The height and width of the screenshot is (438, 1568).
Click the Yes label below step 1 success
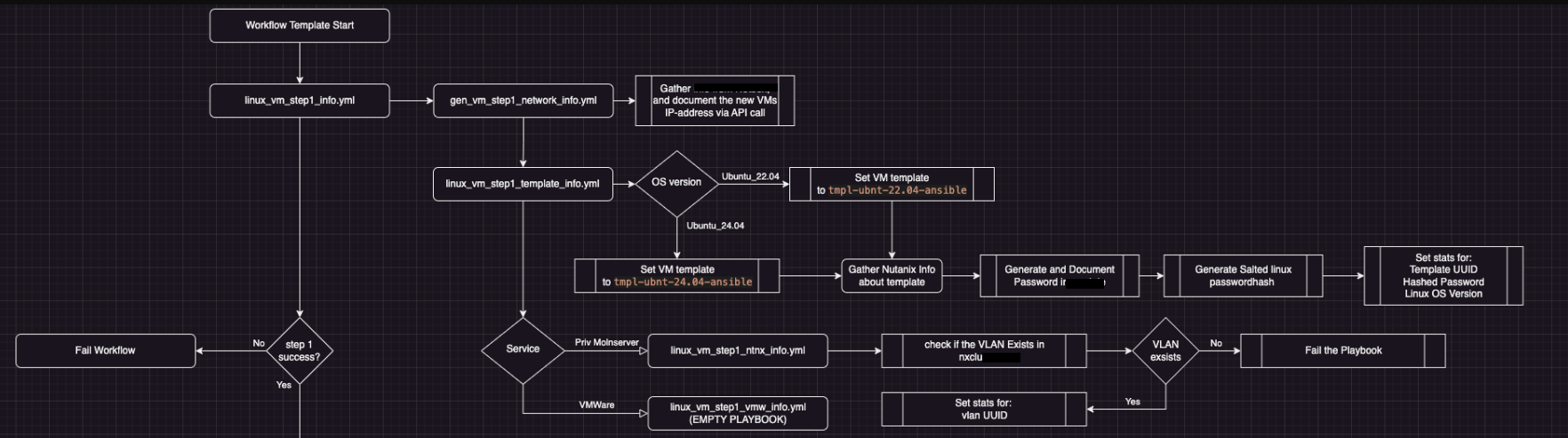pyautogui.click(x=284, y=385)
